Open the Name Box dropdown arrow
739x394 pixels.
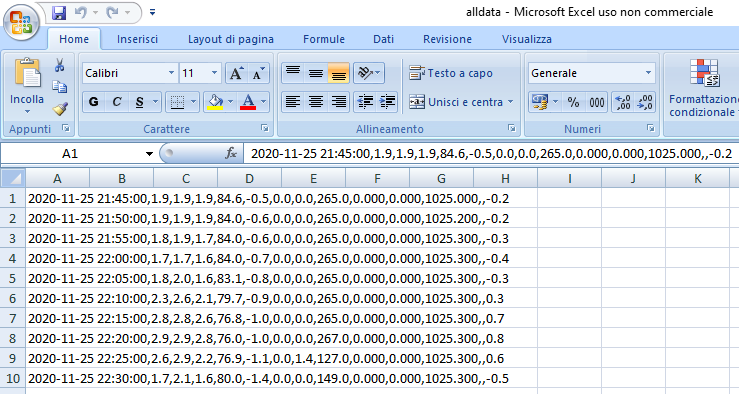[149, 154]
